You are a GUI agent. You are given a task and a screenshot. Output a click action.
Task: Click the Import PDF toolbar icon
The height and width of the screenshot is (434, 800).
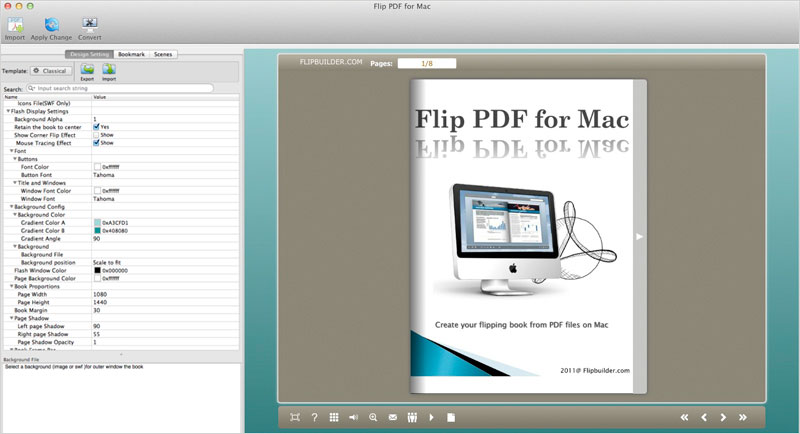coord(15,25)
